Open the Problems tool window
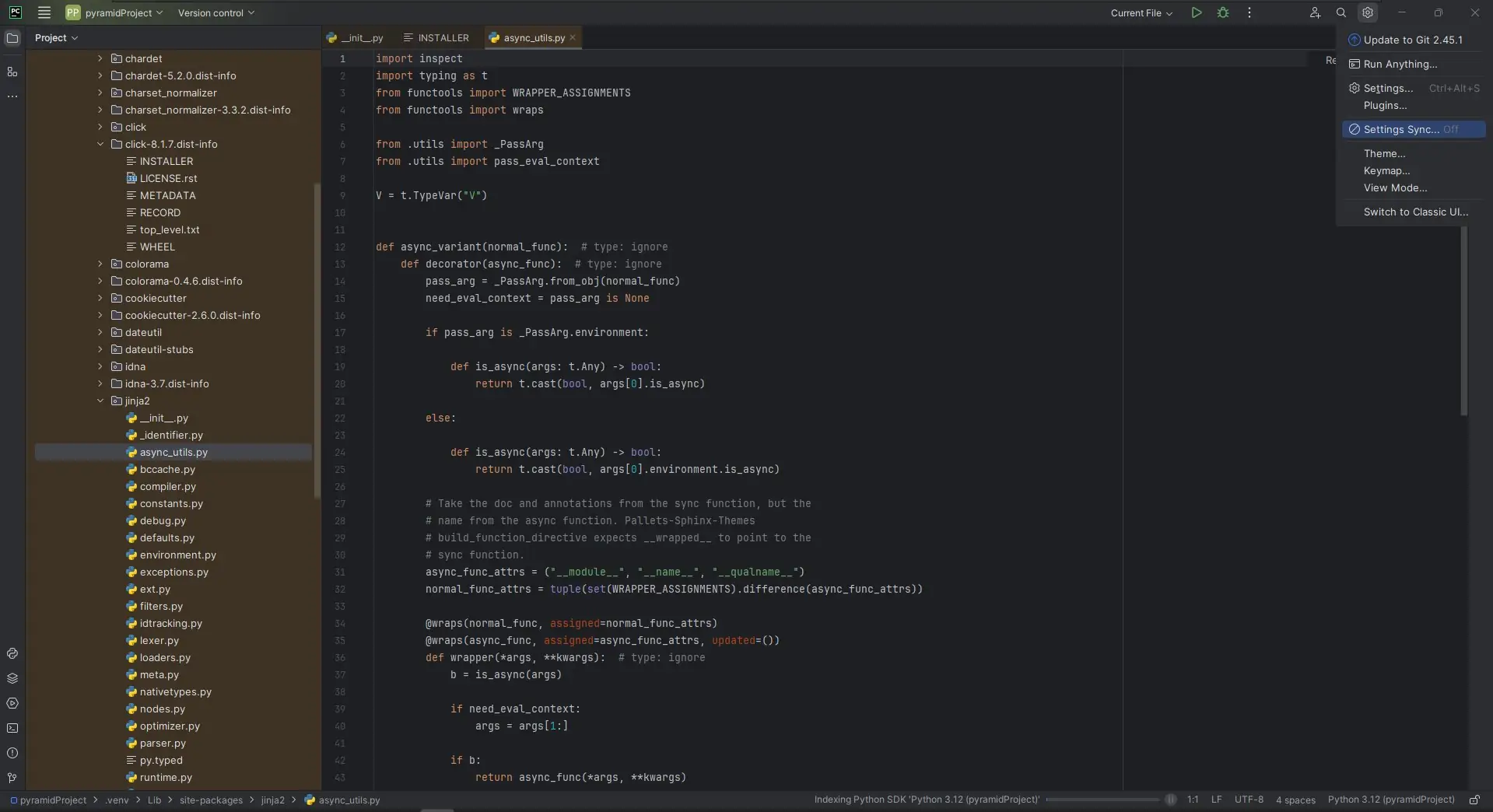Image resolution: width=1493 pixels, height=812 pixels. (12, 754)
